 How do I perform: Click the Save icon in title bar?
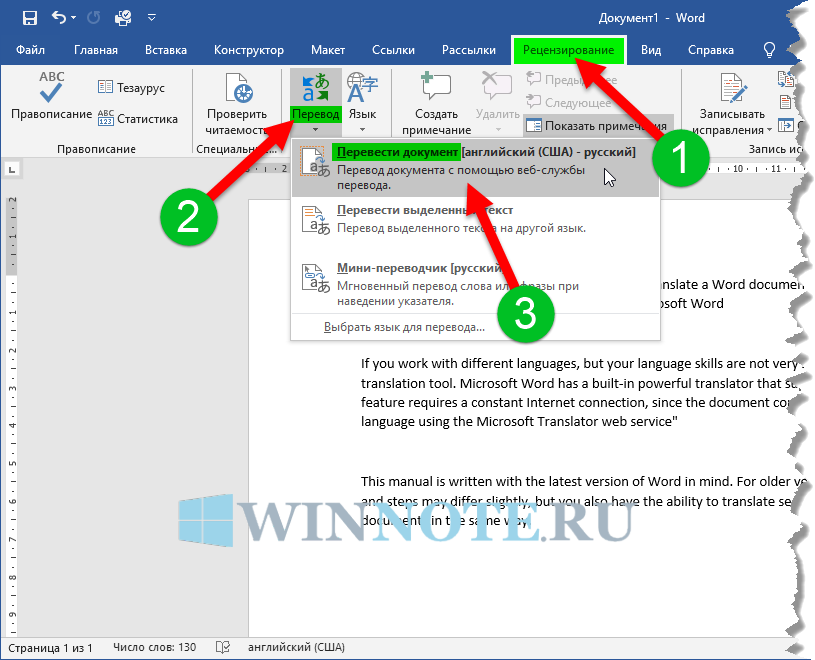(x=29, y=18)
